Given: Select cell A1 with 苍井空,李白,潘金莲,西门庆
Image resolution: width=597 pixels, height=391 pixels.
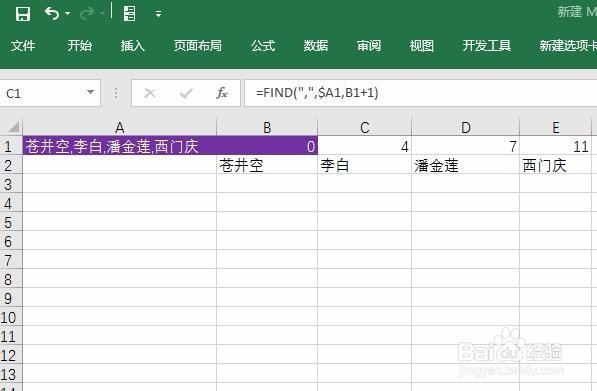Looking at the screenshot, I should 120,146.
